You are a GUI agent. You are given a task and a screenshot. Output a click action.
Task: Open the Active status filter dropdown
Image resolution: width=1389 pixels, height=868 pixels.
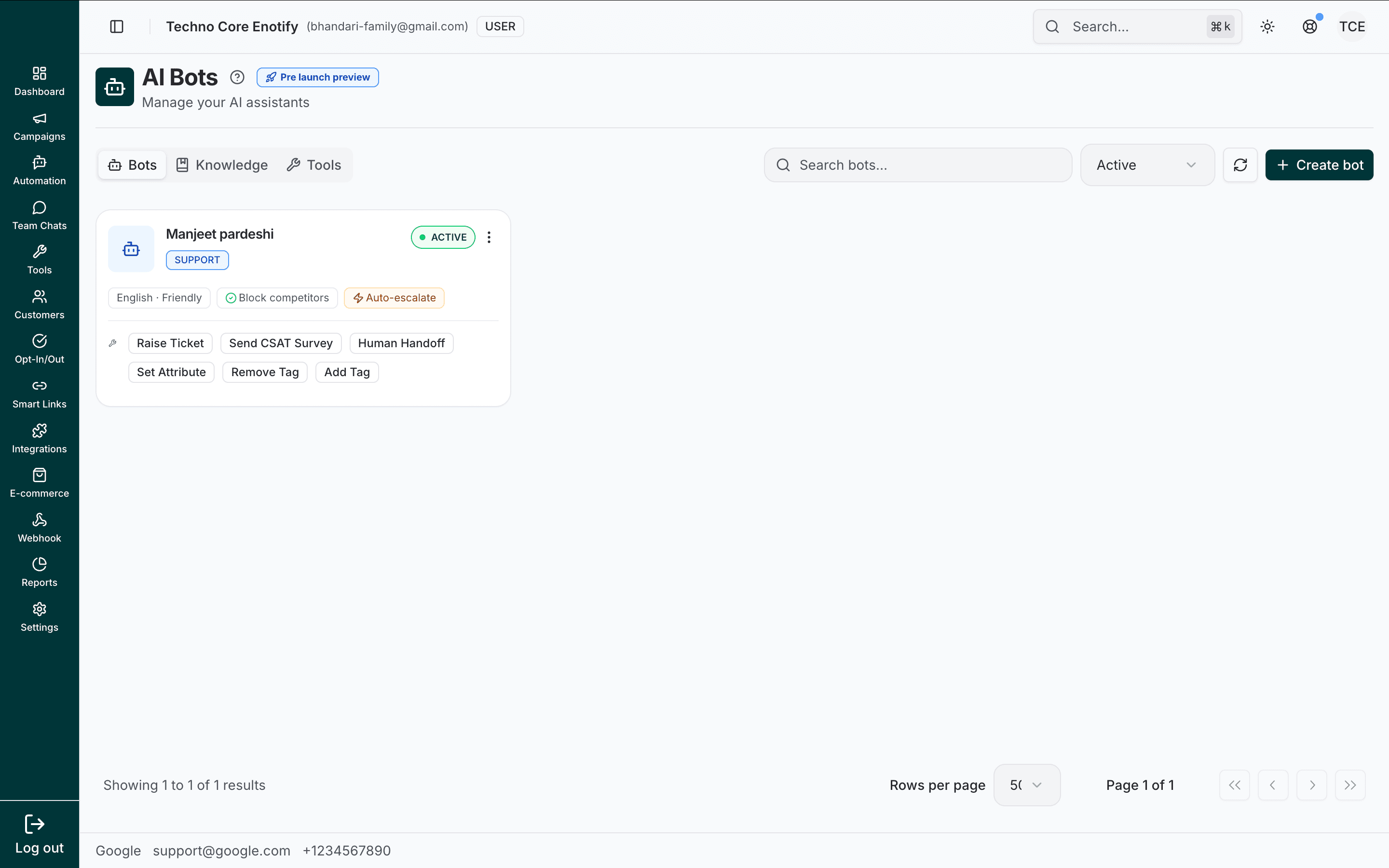tap(1147, 165)
